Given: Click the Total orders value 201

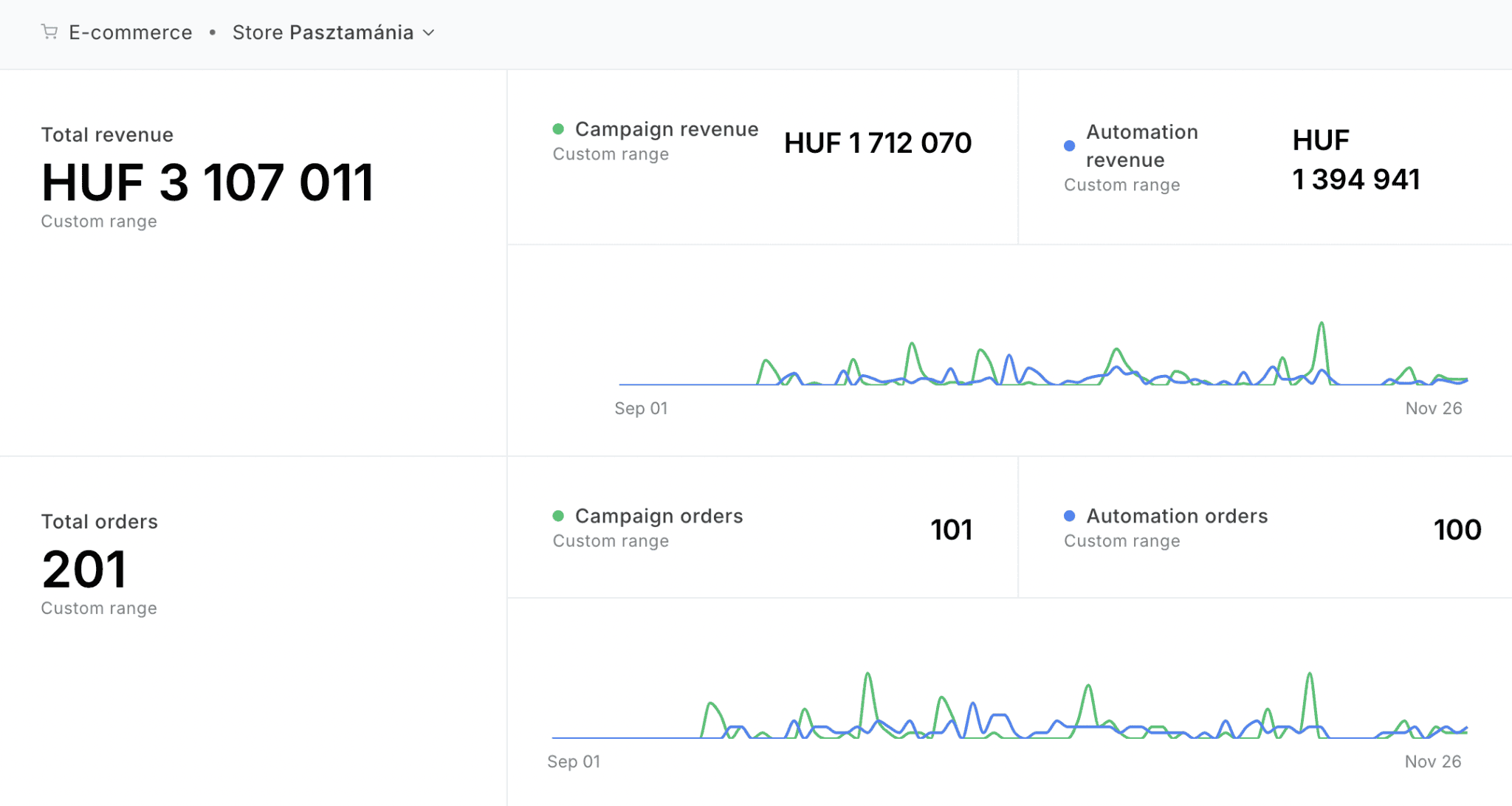Looking at the screenshot, I should click(x=85, y=568).
